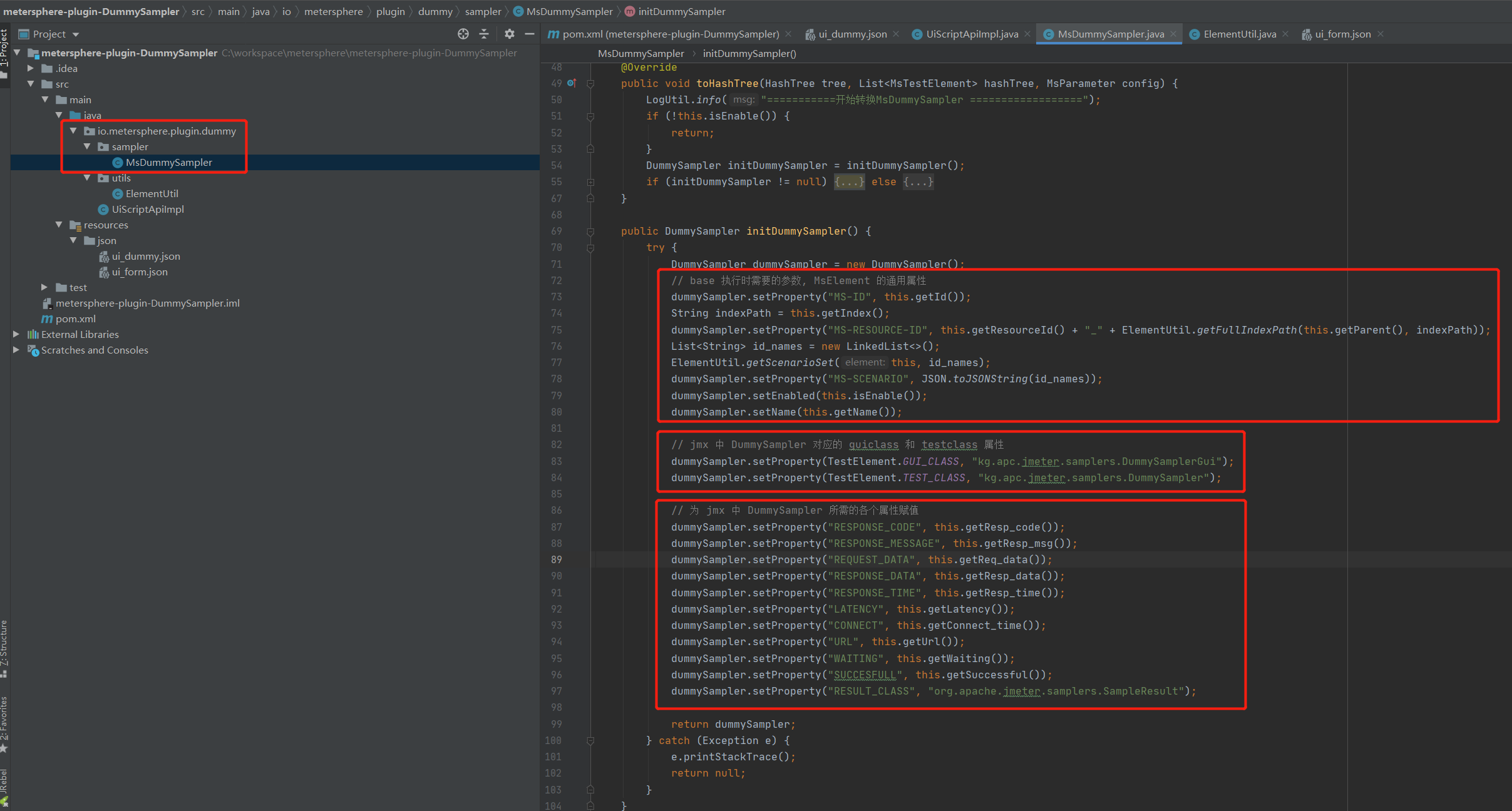1512x811 pixels.
Task: Open the Structure tool window
Action: pos(4,648)
